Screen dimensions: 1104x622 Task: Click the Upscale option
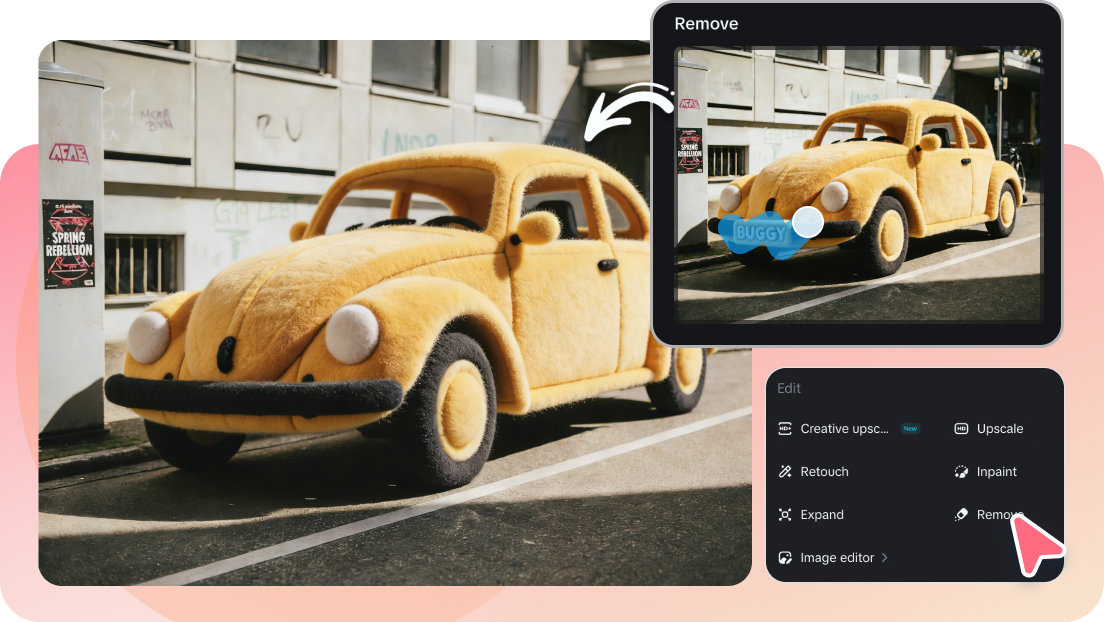point(1000,428)
